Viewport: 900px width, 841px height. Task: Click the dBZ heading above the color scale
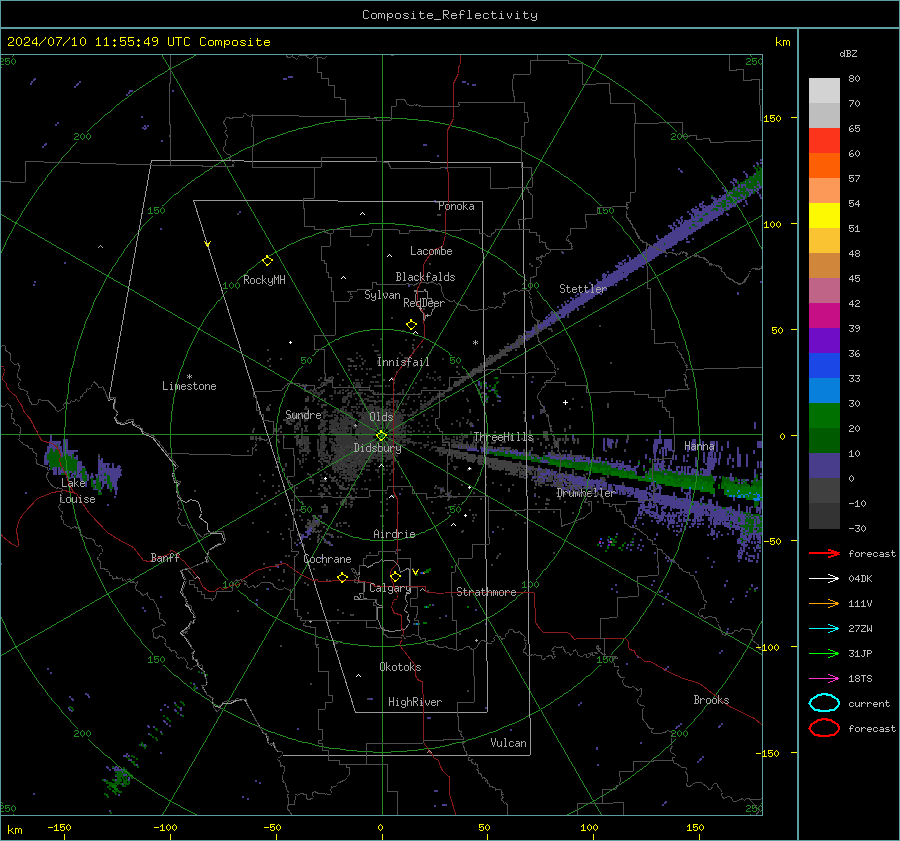[848, 53]
